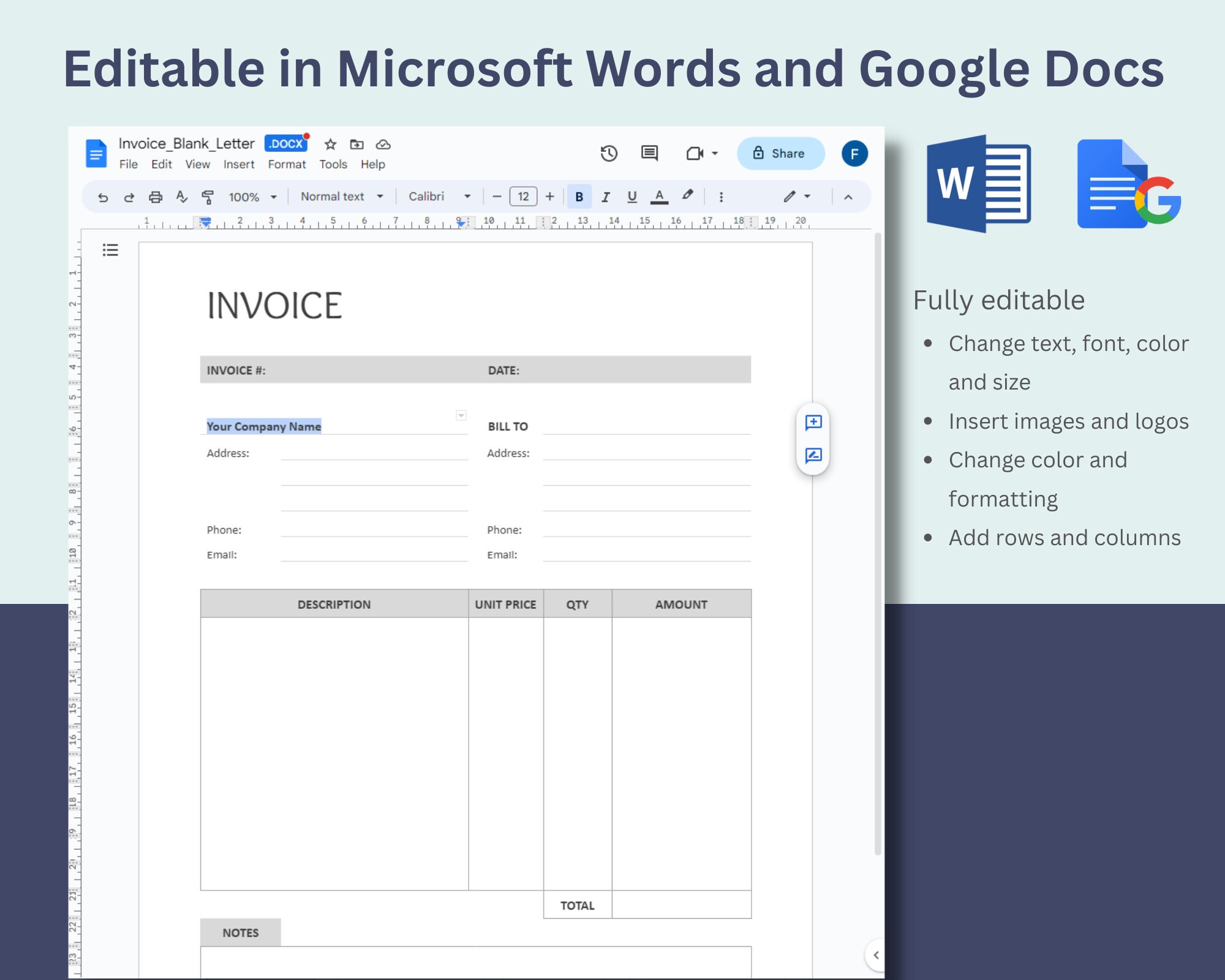This screenshot has width=1225, height=980.
Task: Expand the side panel arrow
Action: 876,955
